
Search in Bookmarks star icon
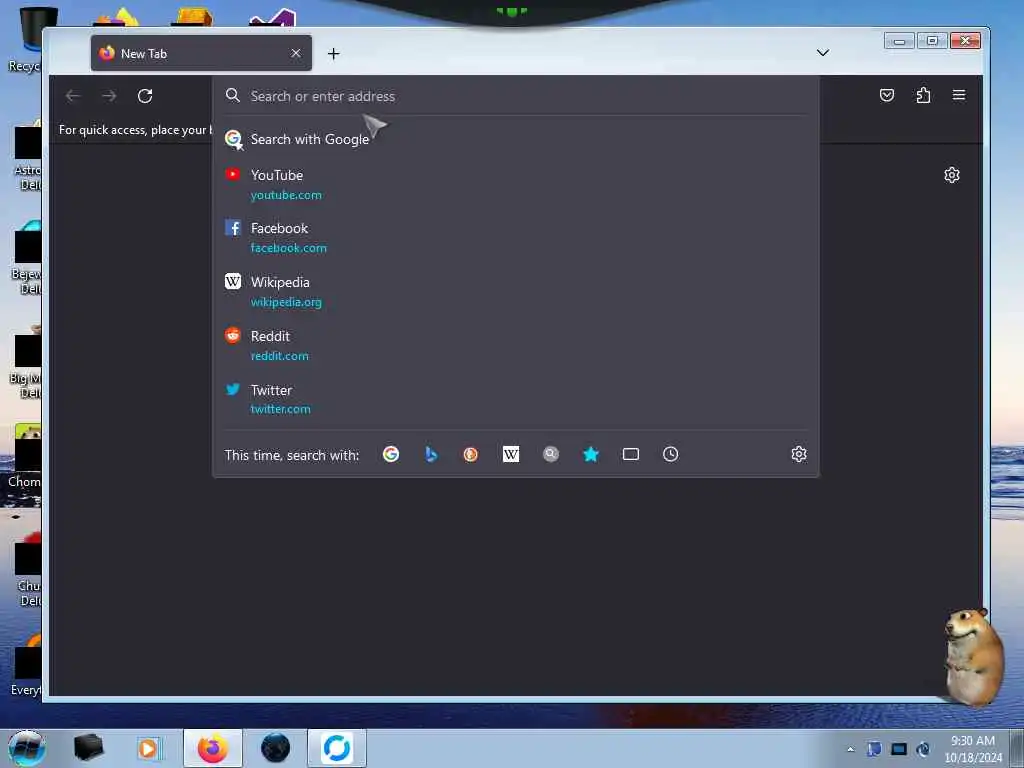click(x=591, y=455)
